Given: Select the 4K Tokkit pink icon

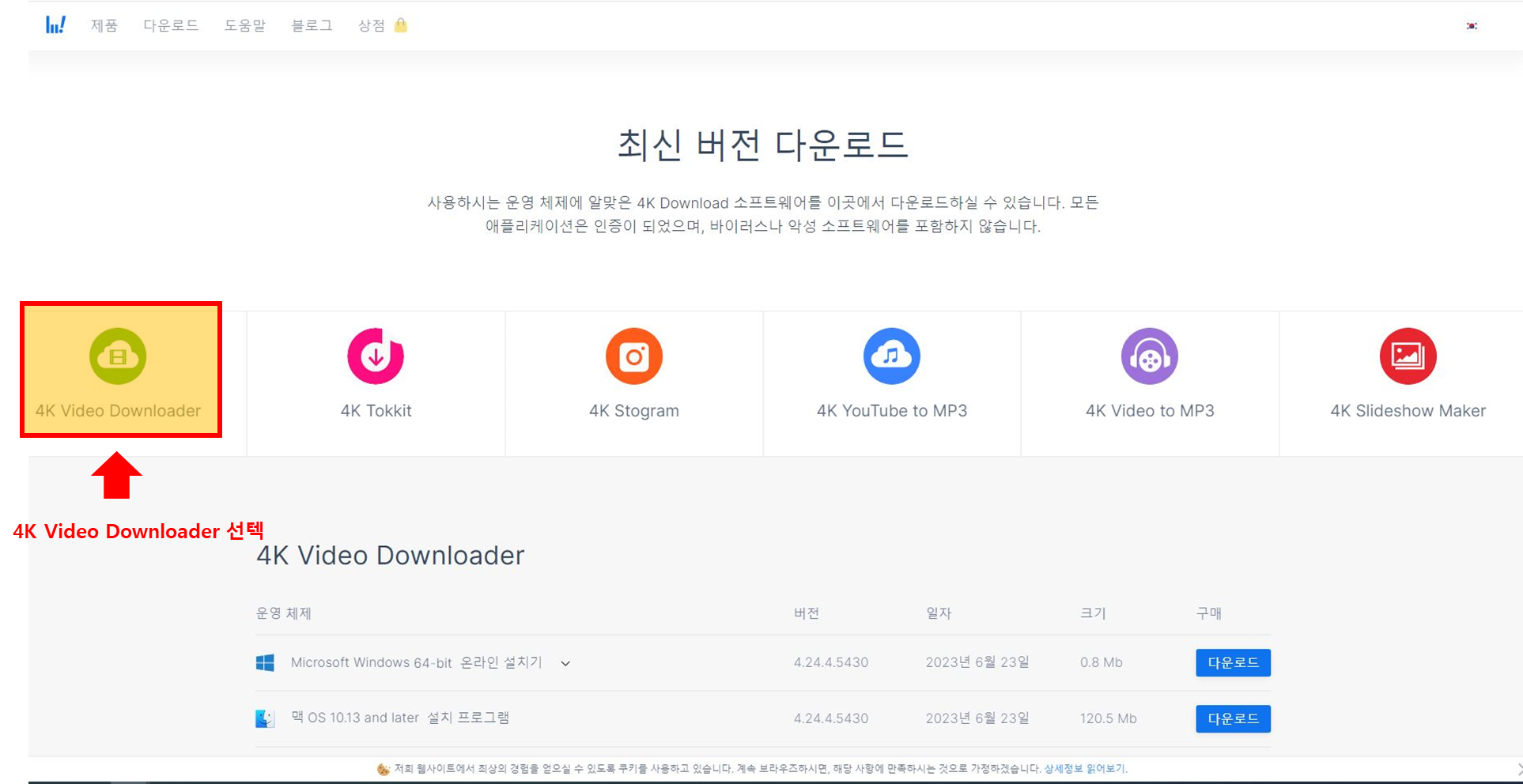Looking at the screenshot, I should coord(376,356).
